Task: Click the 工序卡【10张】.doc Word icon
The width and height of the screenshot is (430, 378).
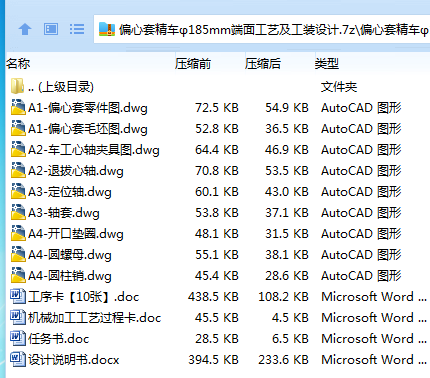Action: (x=18, y=296)
